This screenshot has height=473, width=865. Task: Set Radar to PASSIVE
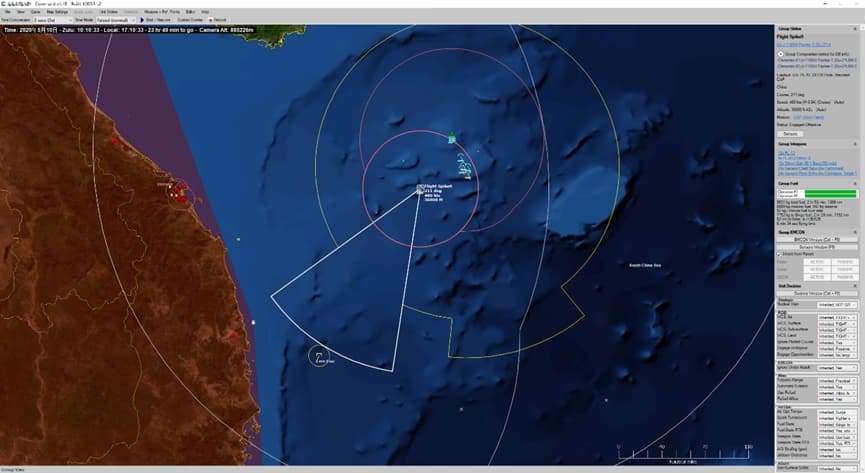pos(844,262)
